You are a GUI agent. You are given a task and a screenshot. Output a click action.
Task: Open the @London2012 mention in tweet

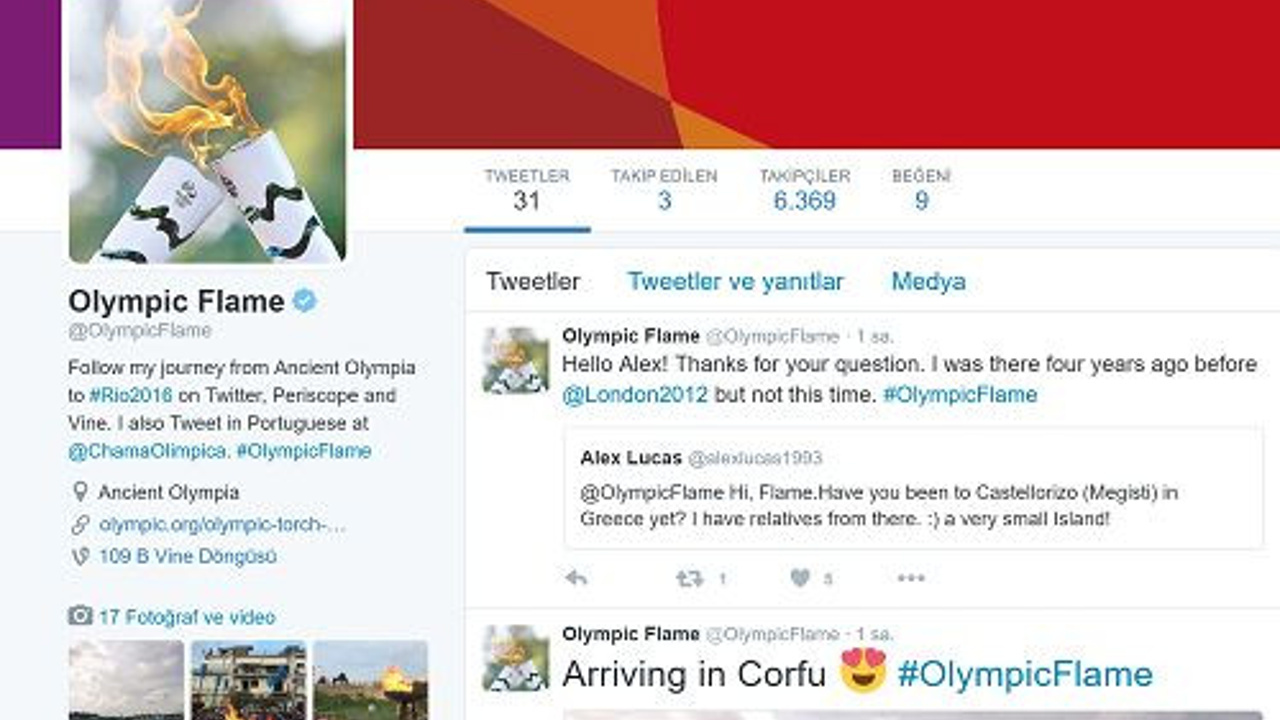pos(635,395)
